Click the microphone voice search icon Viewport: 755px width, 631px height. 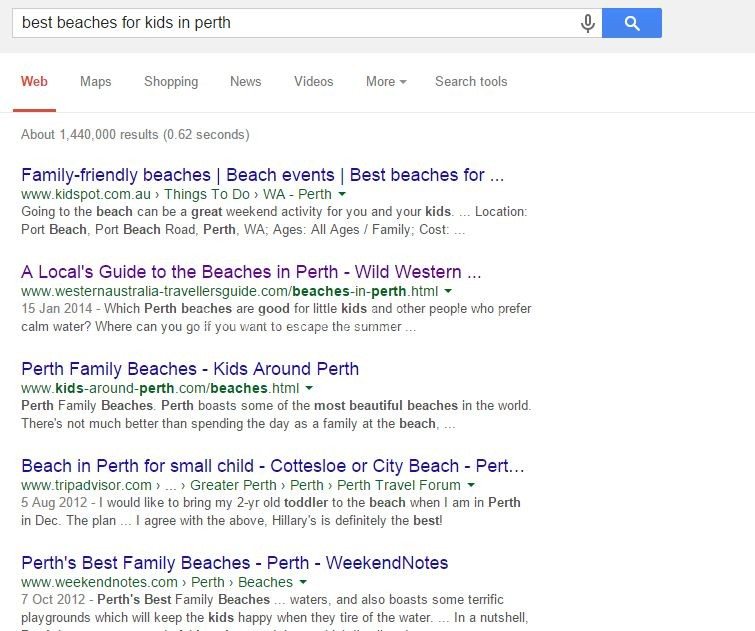588,23
